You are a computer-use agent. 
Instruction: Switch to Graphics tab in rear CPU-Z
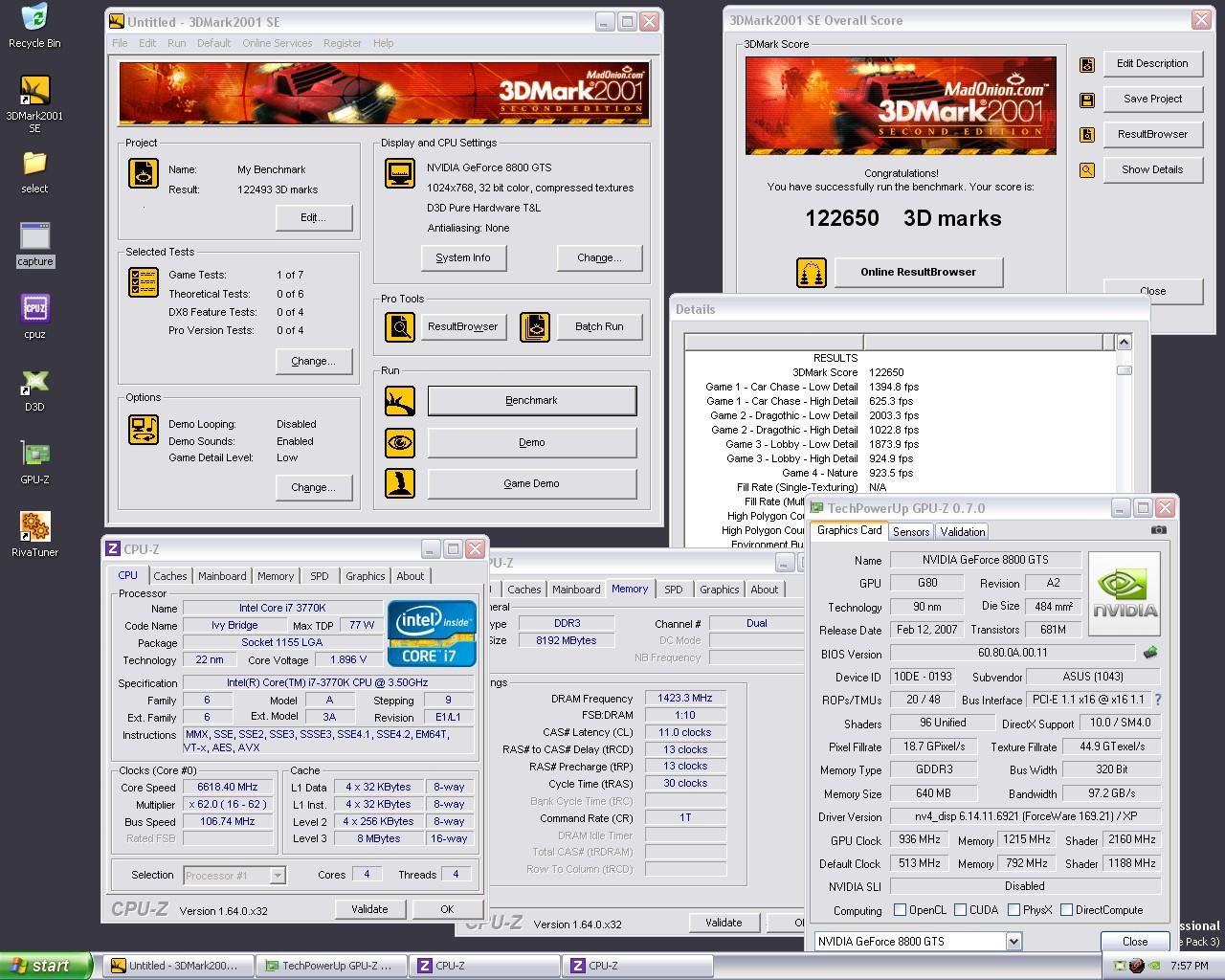[x=719, y=590]
